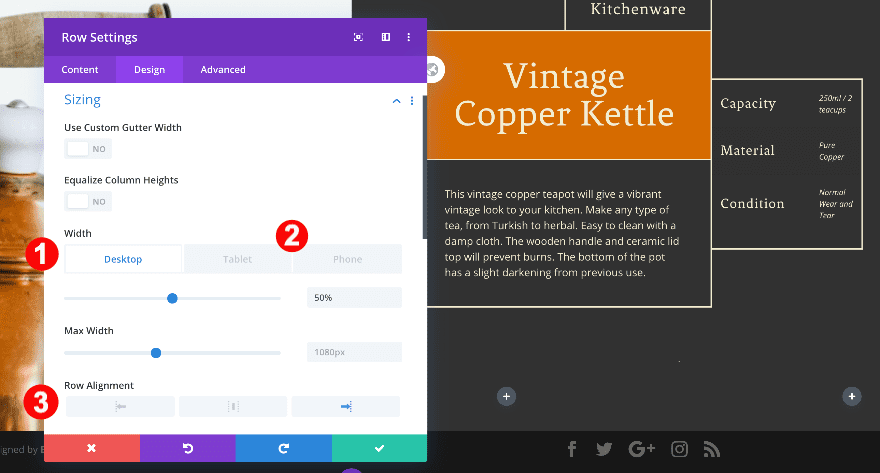880x473 pixels.
Task: Toggle Use Custom Gutter Width switch
Action: [x=88, y=149]
